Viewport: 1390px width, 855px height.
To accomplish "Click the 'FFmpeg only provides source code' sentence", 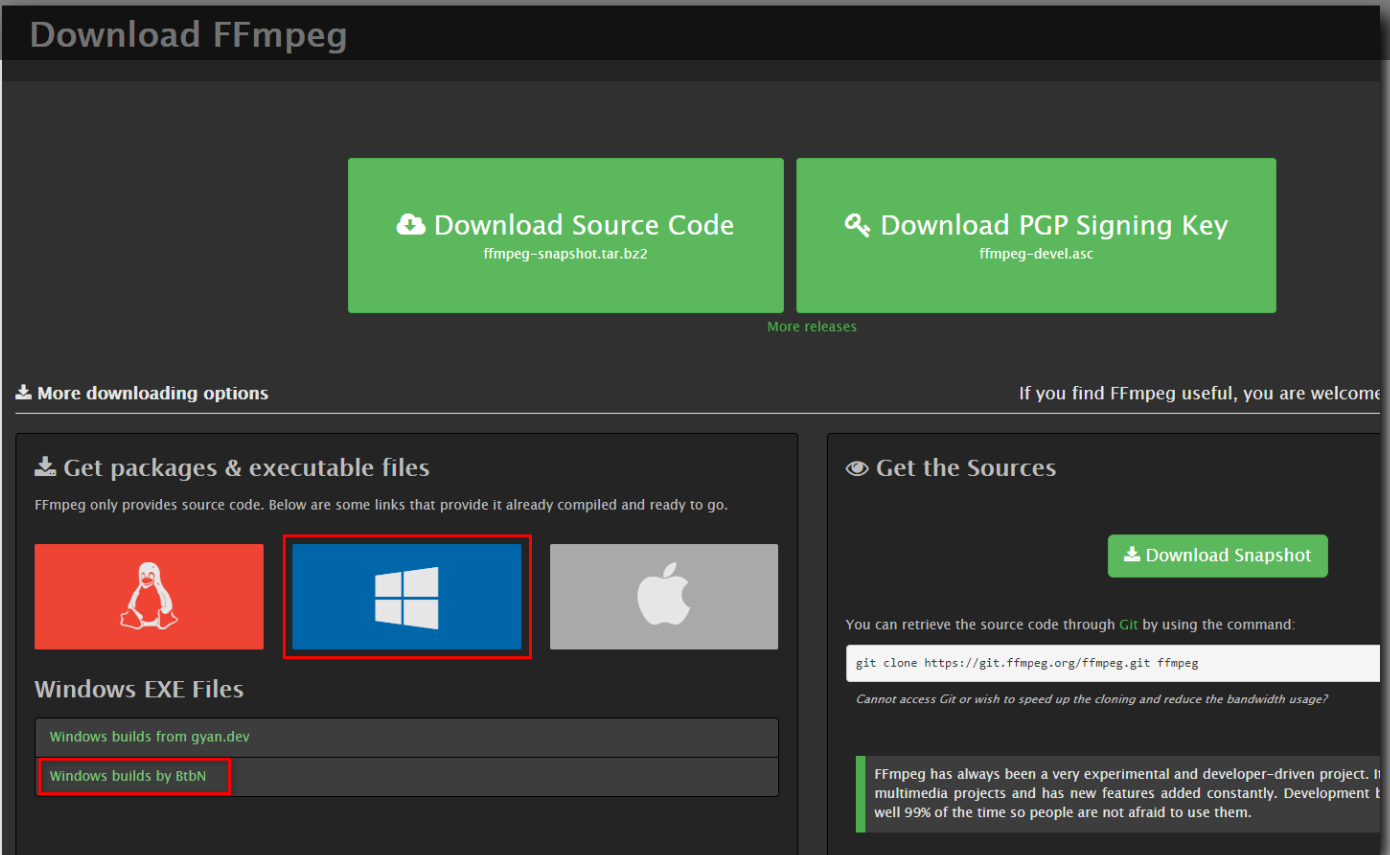I will (381, 505).
